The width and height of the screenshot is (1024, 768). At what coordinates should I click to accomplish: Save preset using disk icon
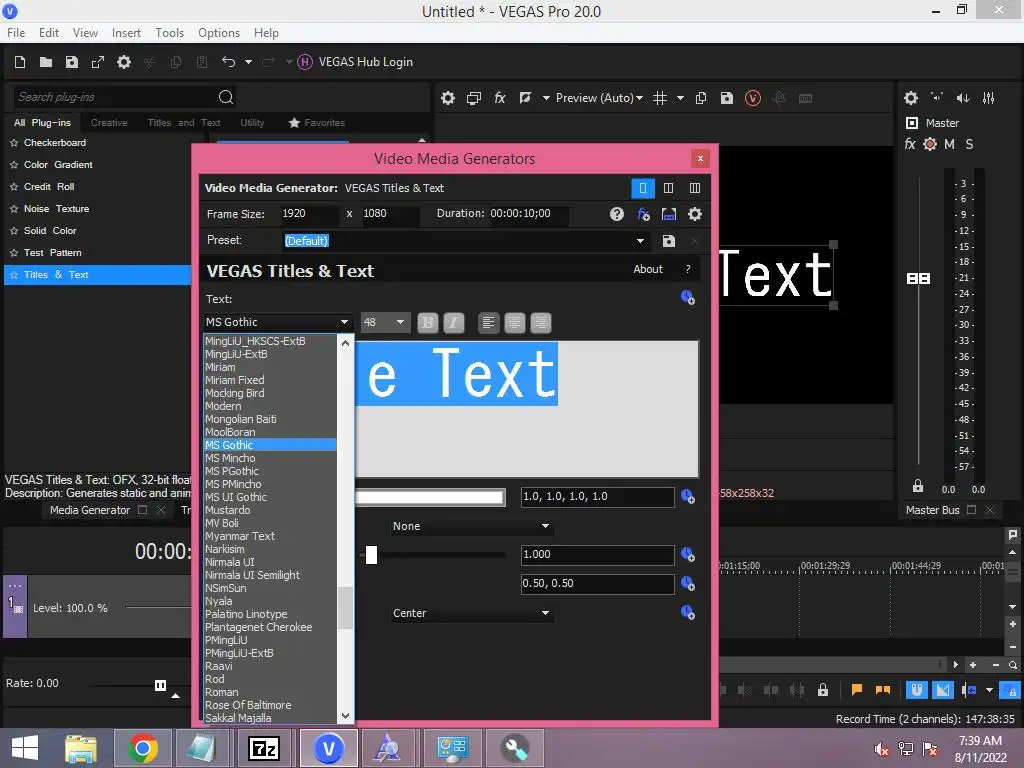pyautogui.click(x=669, y=241)
